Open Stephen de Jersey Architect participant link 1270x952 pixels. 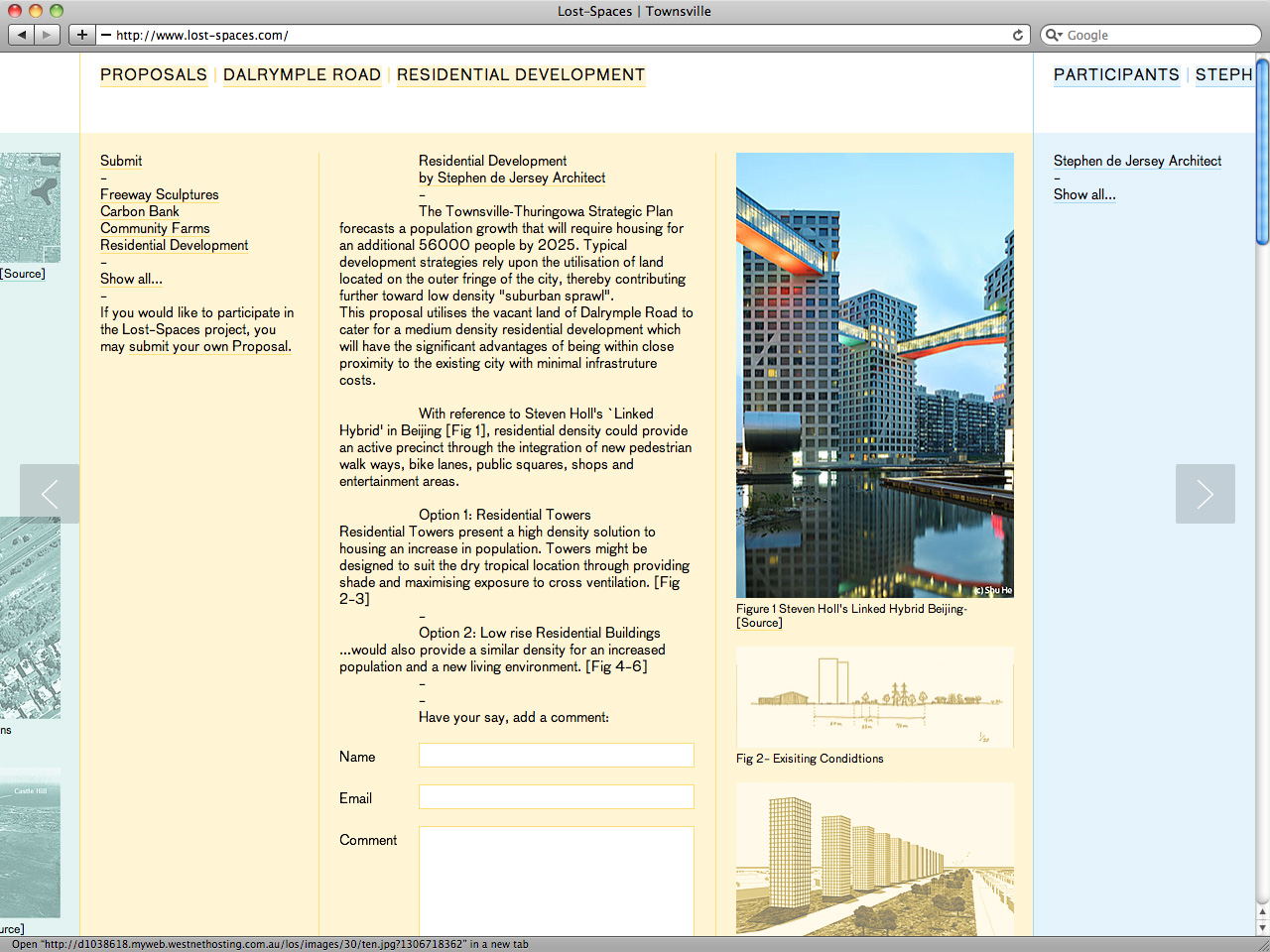click(x=1137, y=161)
